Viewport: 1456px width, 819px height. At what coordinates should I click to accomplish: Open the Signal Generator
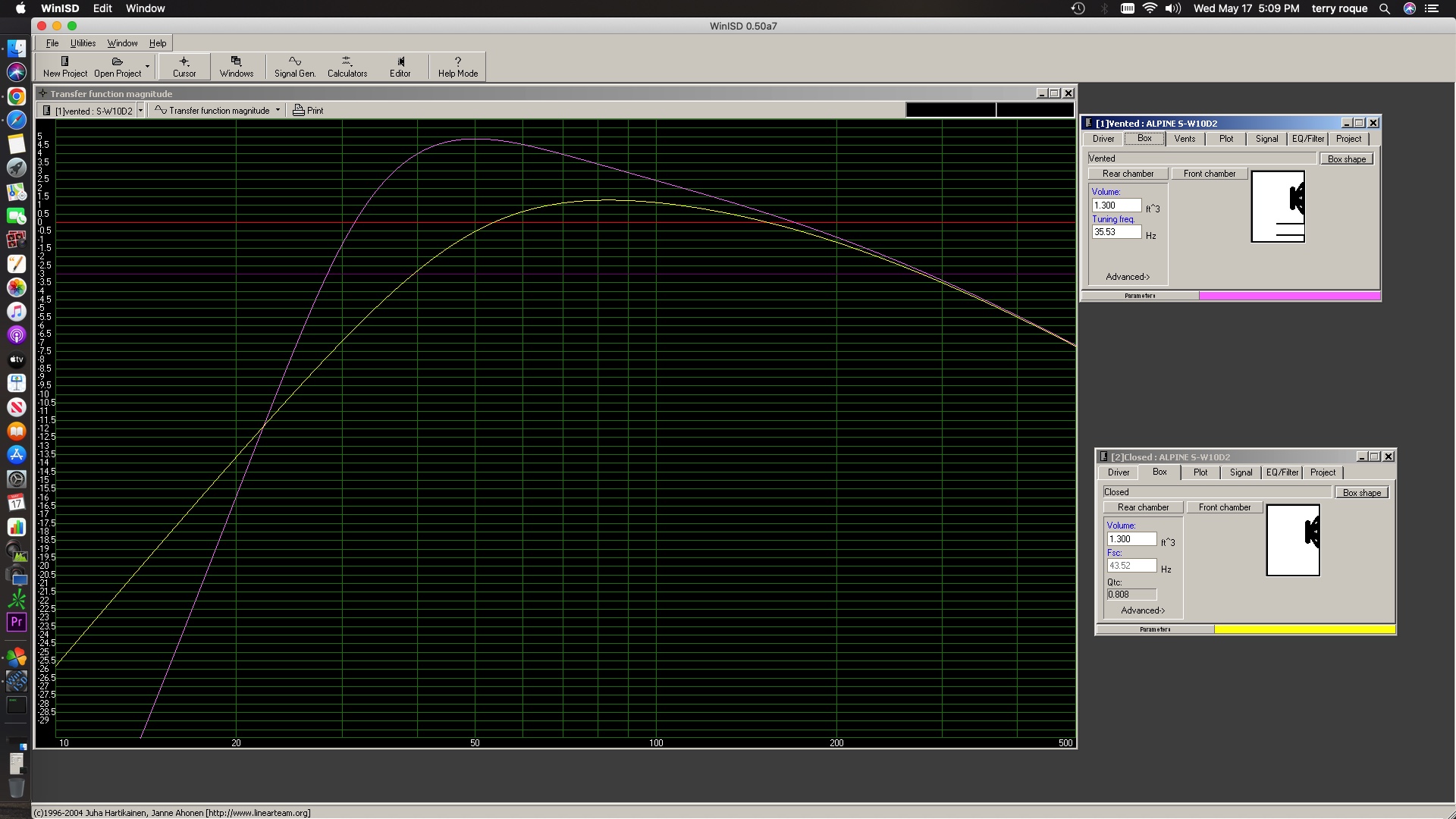(x=294, y=67)
